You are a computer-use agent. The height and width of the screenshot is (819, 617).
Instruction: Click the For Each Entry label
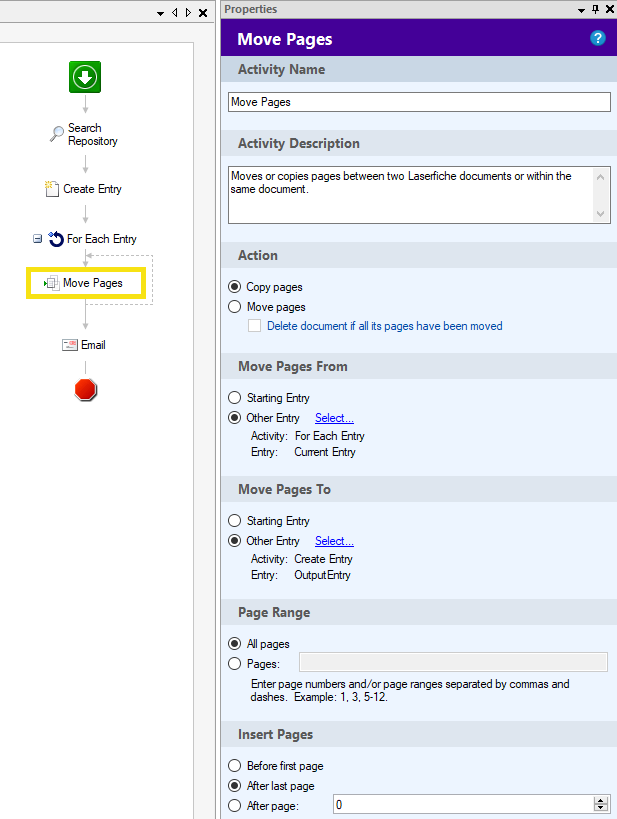tap(102, 239)
